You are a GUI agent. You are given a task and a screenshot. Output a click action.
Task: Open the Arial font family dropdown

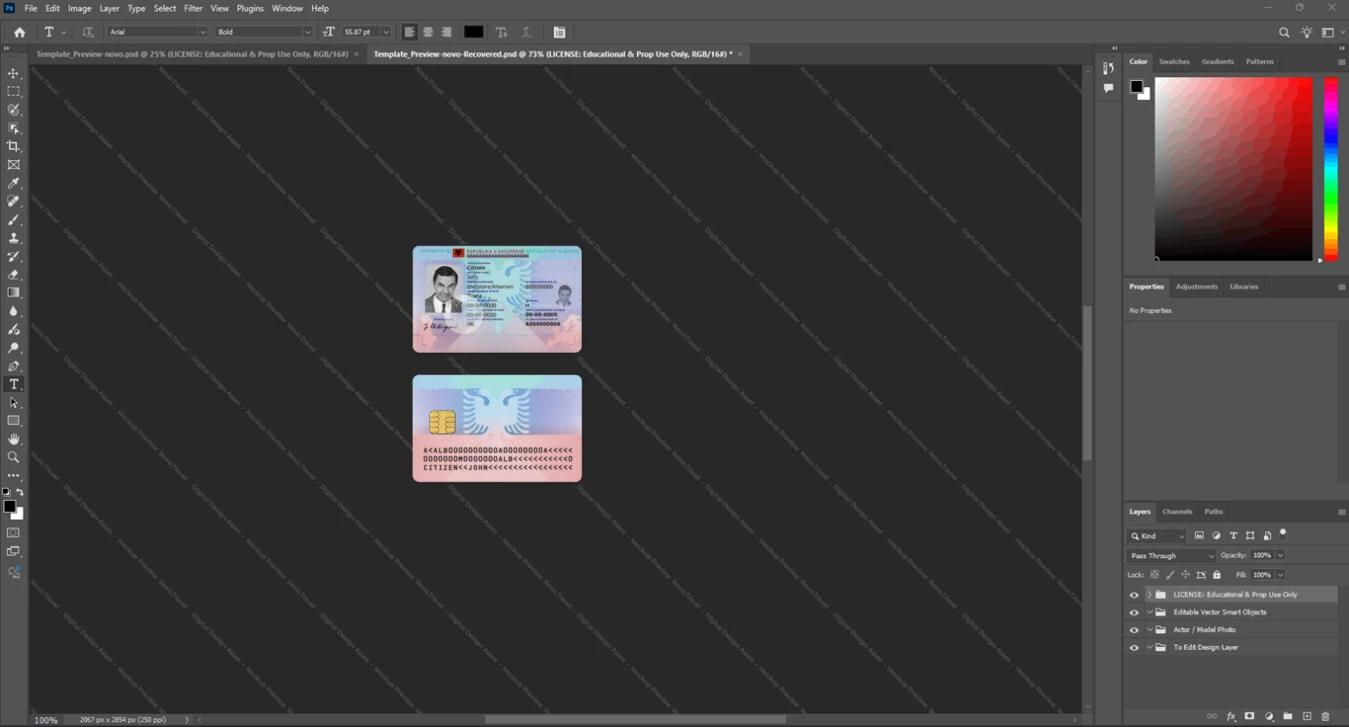[x=157, y=32]
